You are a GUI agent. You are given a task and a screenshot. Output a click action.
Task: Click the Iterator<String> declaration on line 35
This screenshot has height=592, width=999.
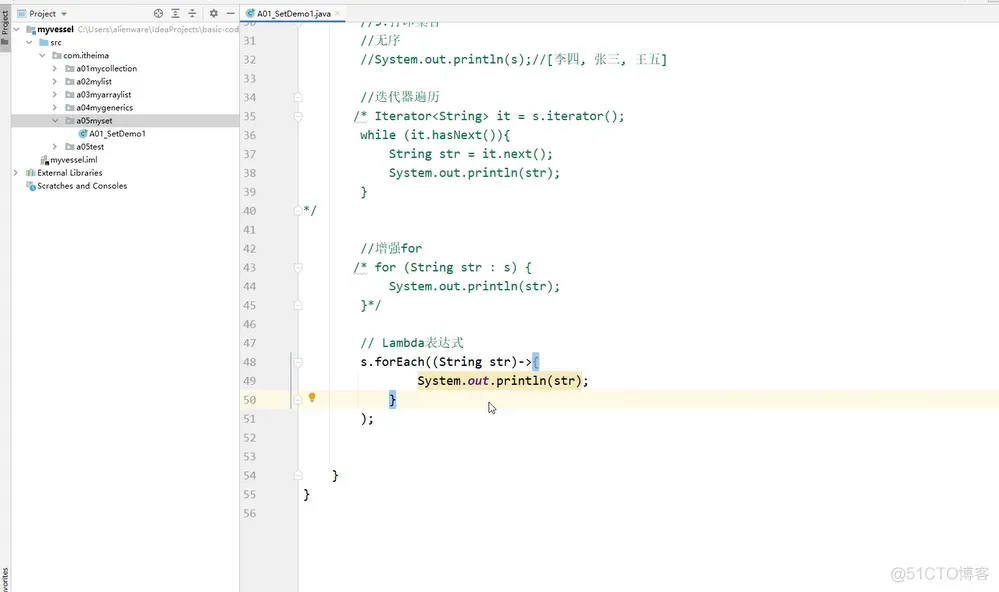[500, 116]
